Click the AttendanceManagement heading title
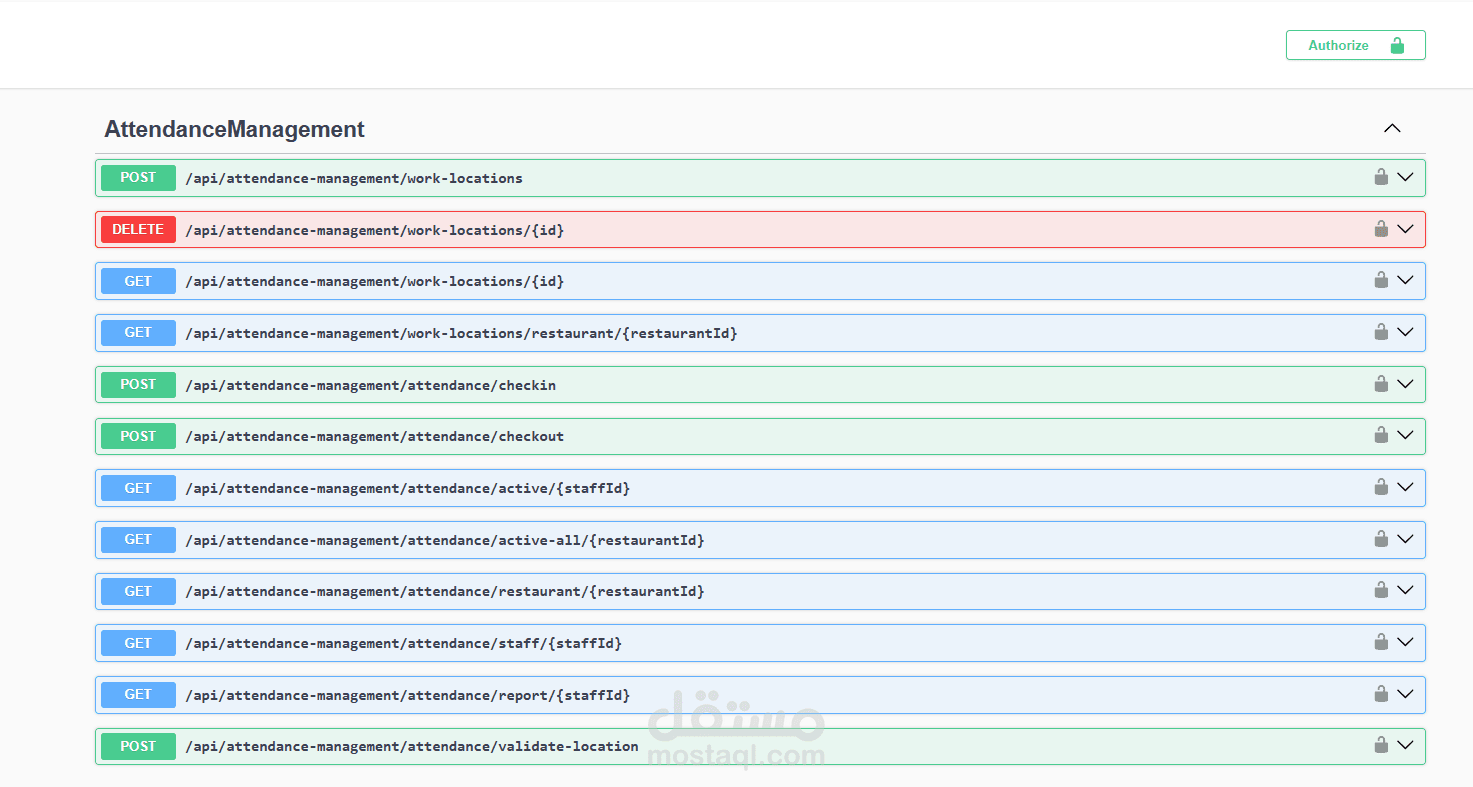This screenshot has height=787, width=1473. (x=234, y=129)
